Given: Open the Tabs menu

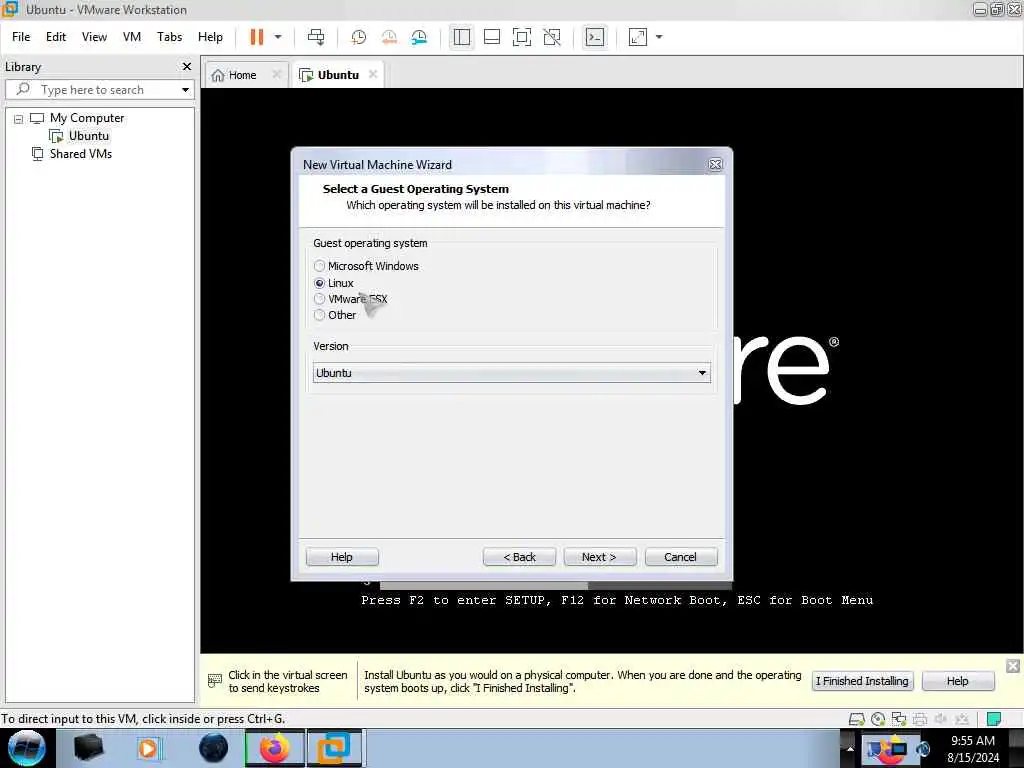Looking at the screenshot, I should (x=169, y=37).
